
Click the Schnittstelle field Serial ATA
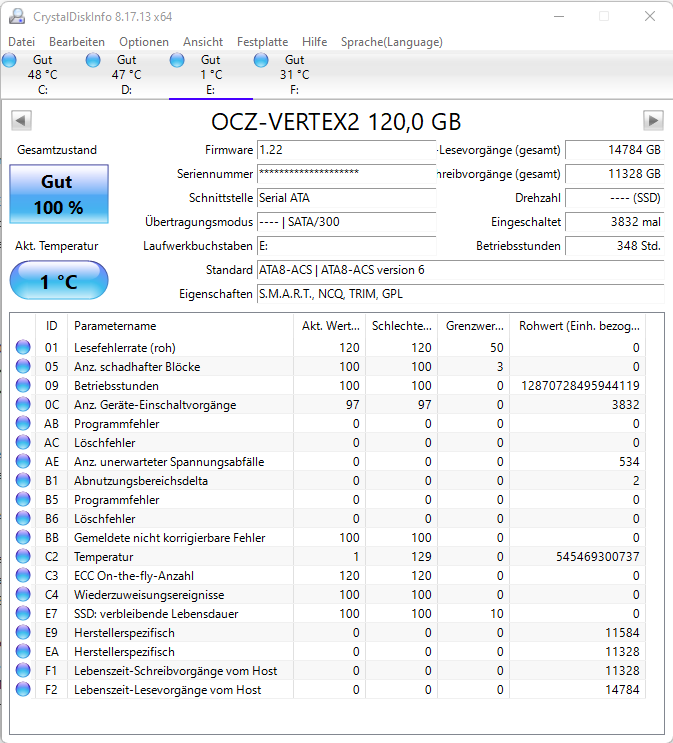(346, 198)
